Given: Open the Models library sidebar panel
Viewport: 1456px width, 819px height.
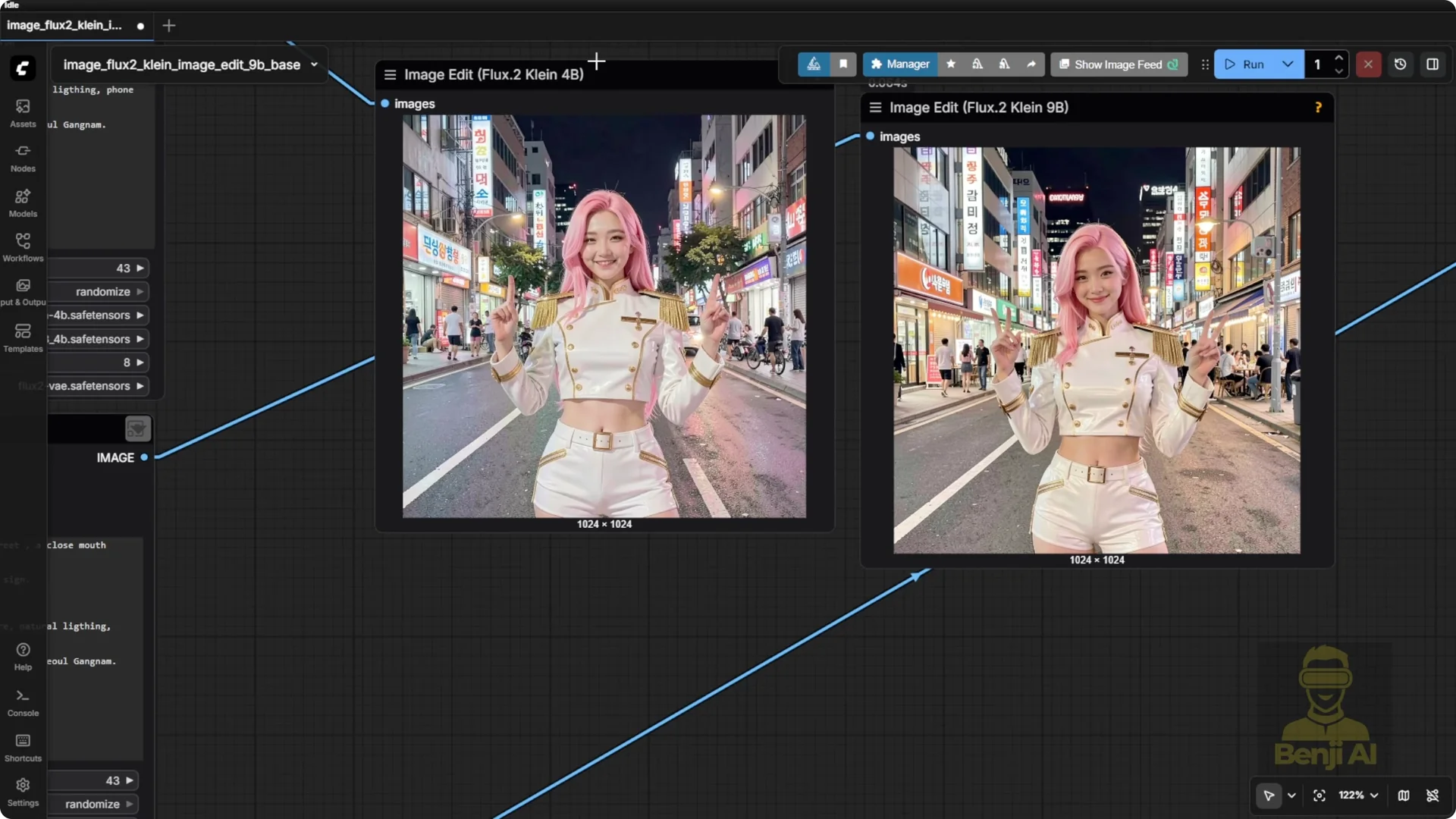Looking at the screenshot, I should pyautogui.click(x=22, y=202).
